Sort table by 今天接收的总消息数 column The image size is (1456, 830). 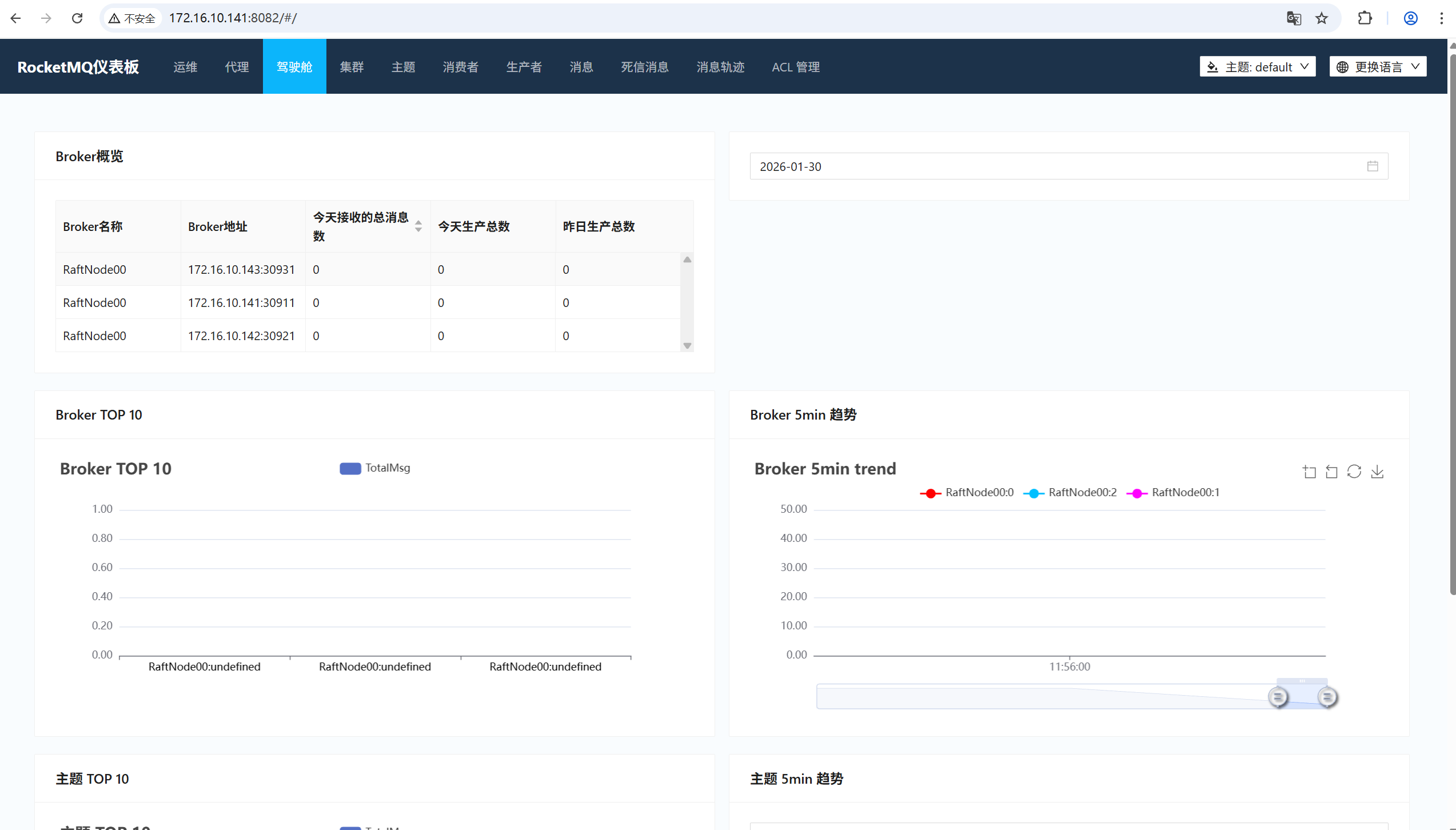(x=418, y=226)
